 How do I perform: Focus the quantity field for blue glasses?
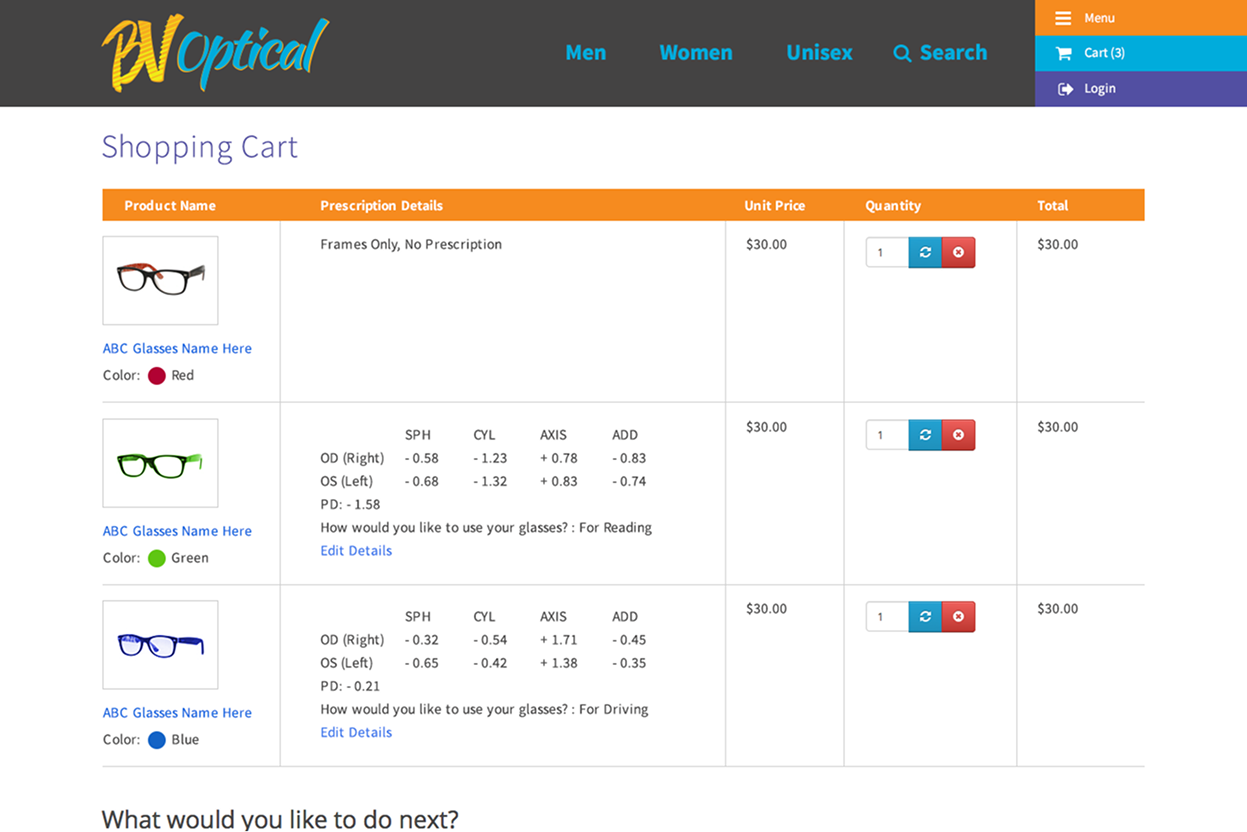(x=887, y=617)
